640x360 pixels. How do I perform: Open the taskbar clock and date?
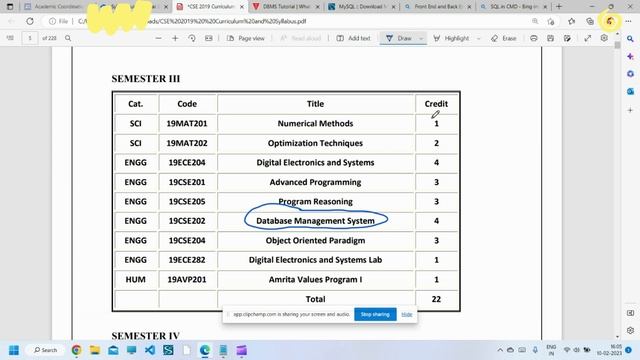click(x=609, y=350)
